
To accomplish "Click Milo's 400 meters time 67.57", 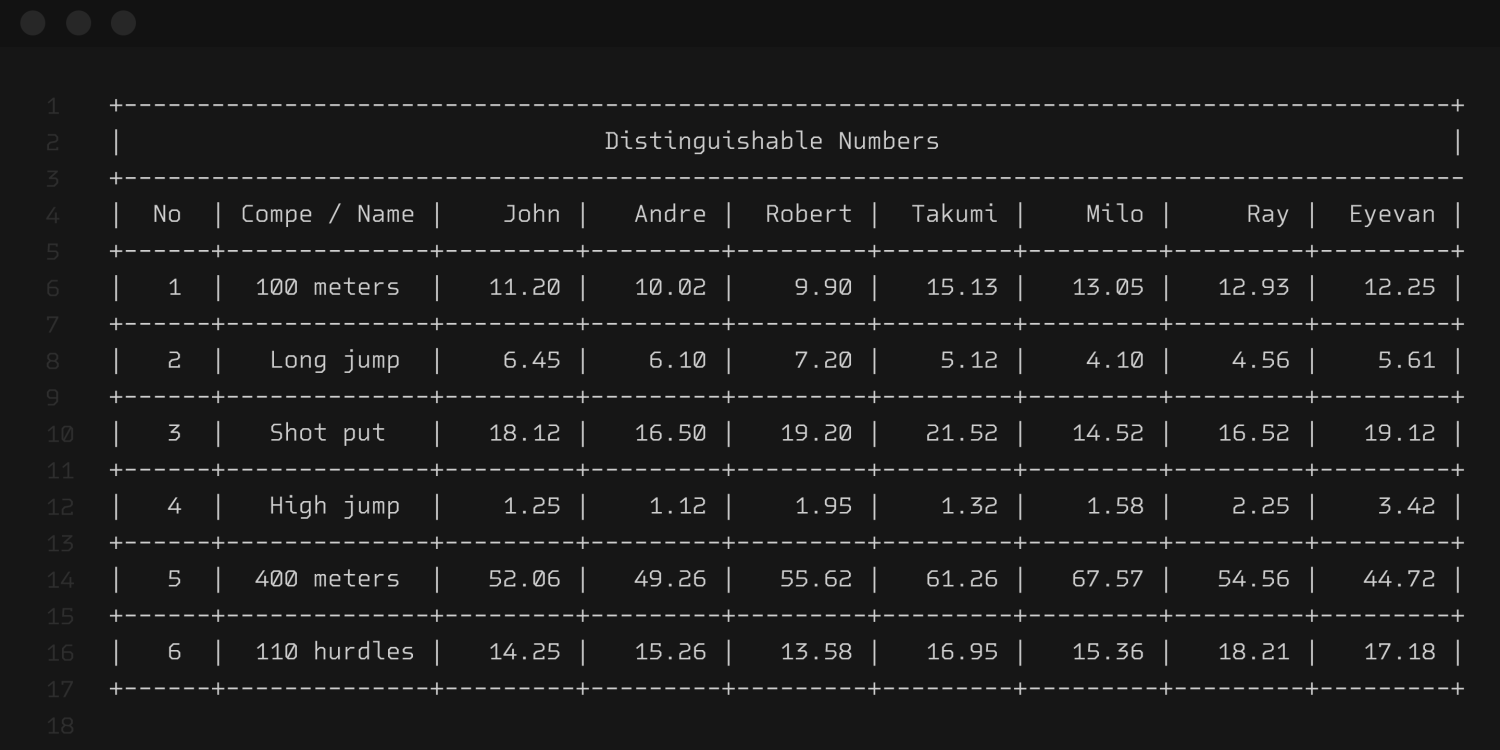I will coord(1107,579).
